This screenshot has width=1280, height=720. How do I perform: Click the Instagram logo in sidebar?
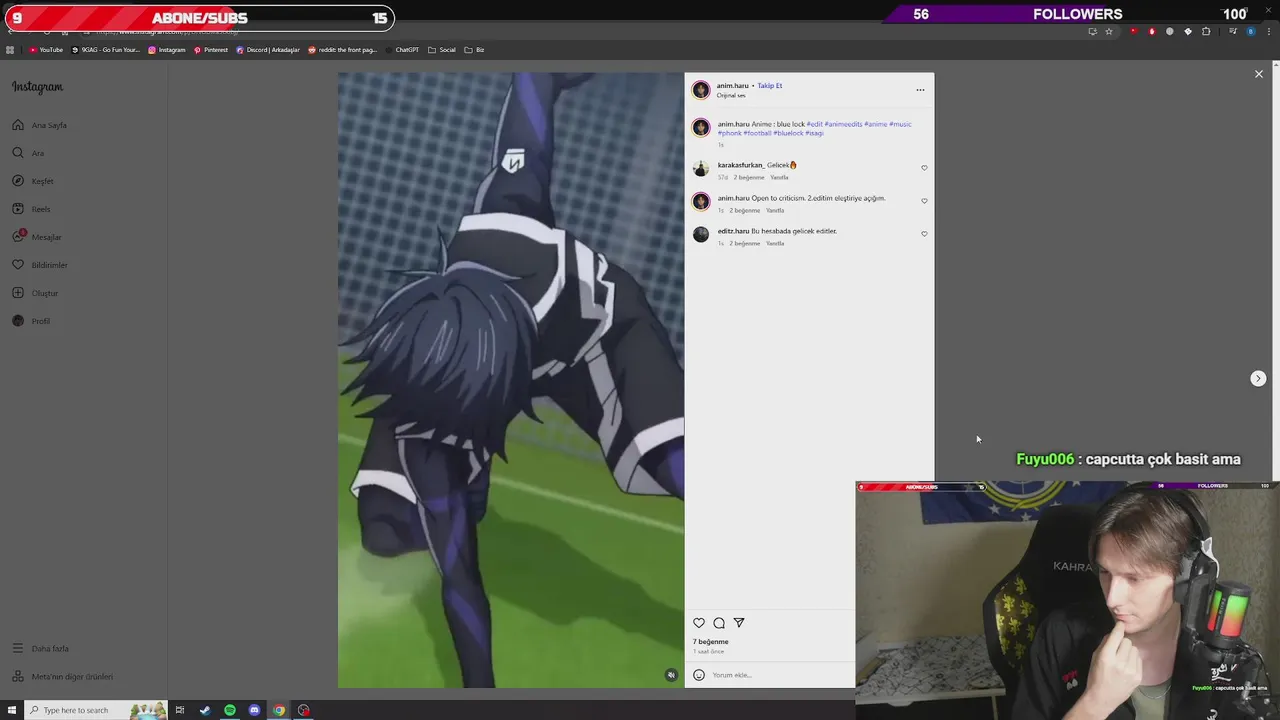37,87
